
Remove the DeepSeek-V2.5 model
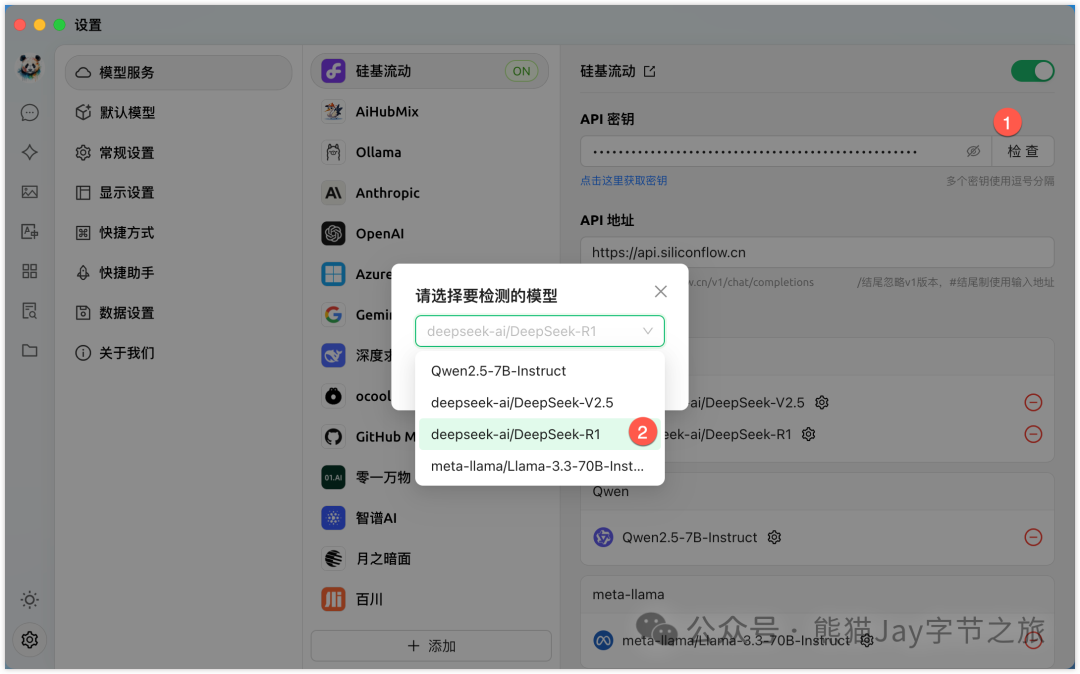[x=1033, y=403]
